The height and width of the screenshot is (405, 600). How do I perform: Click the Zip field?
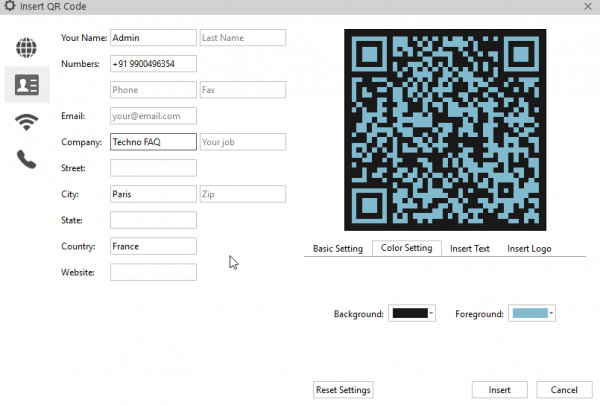tap(243, 194)
